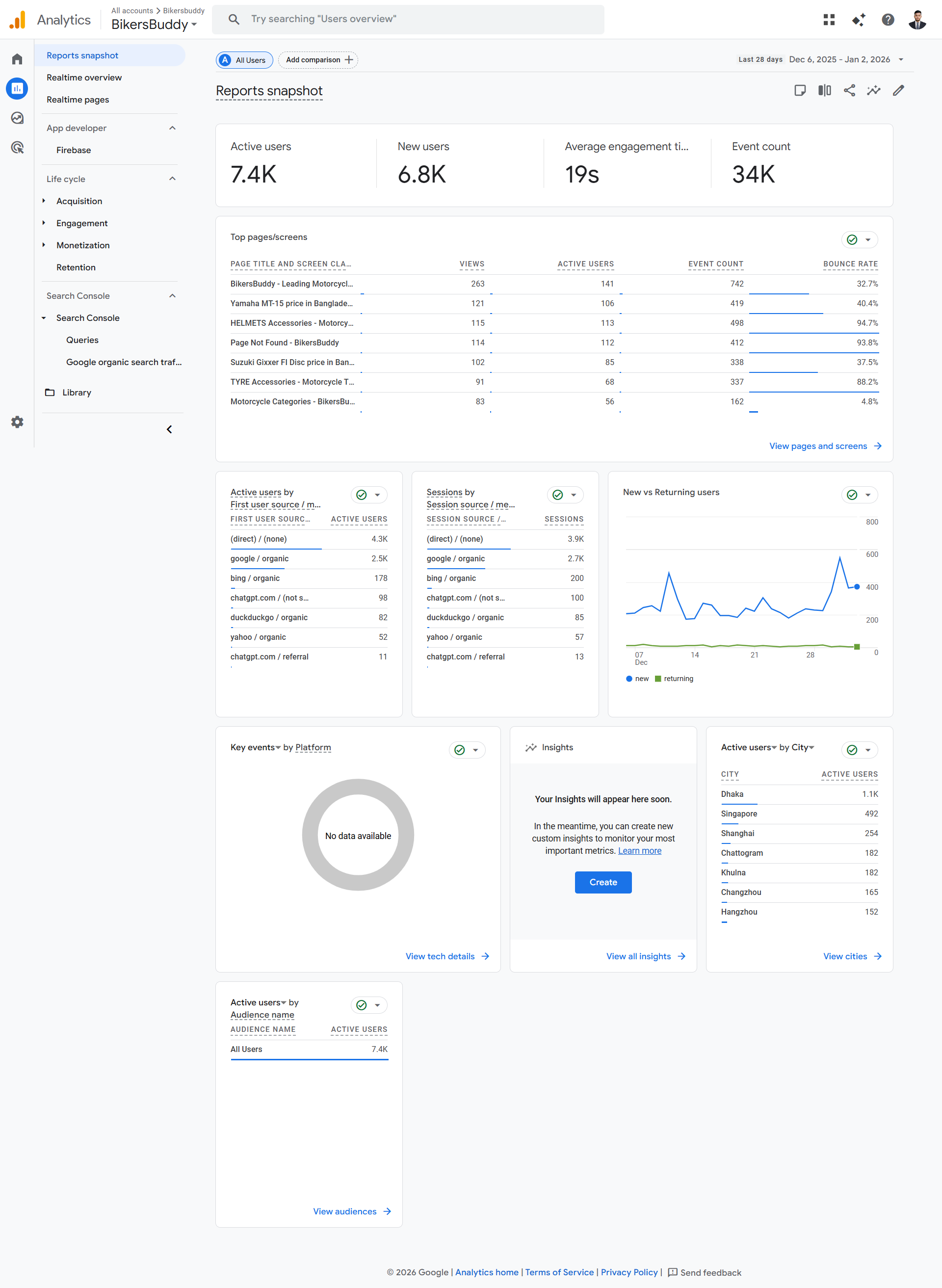Click the Create insights button
The image size is (942, 1288).
pyautogui.click(x=602, y=882)
